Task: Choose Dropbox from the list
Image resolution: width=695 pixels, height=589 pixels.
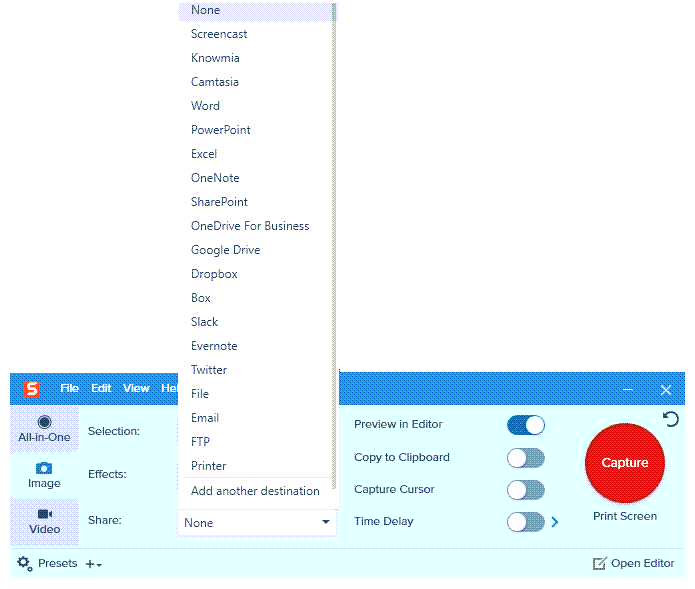Action: point(255,274)
